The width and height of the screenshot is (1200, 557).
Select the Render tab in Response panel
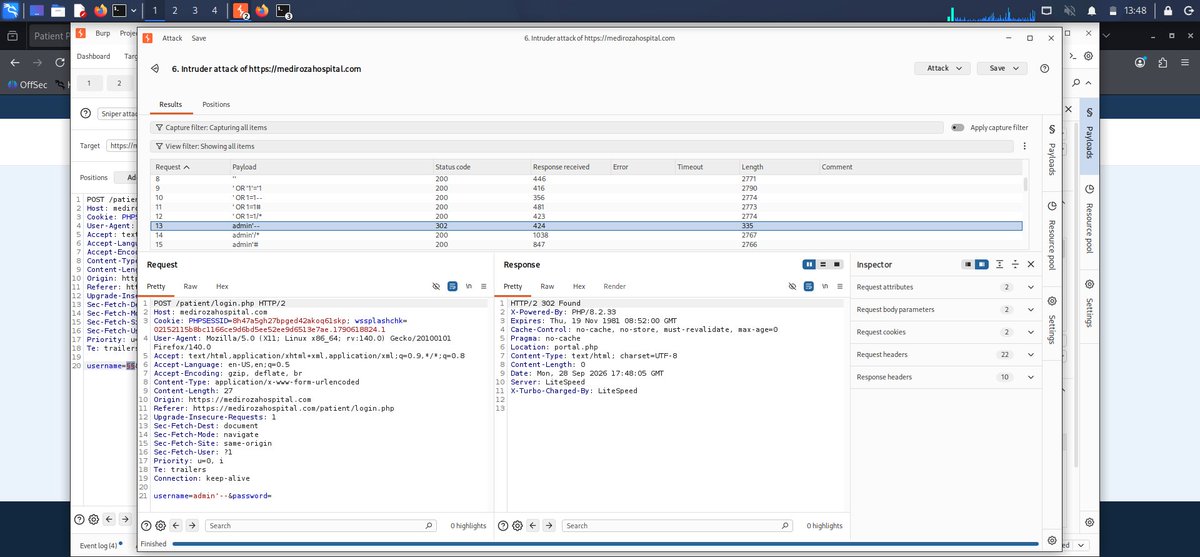click(615, 286)
